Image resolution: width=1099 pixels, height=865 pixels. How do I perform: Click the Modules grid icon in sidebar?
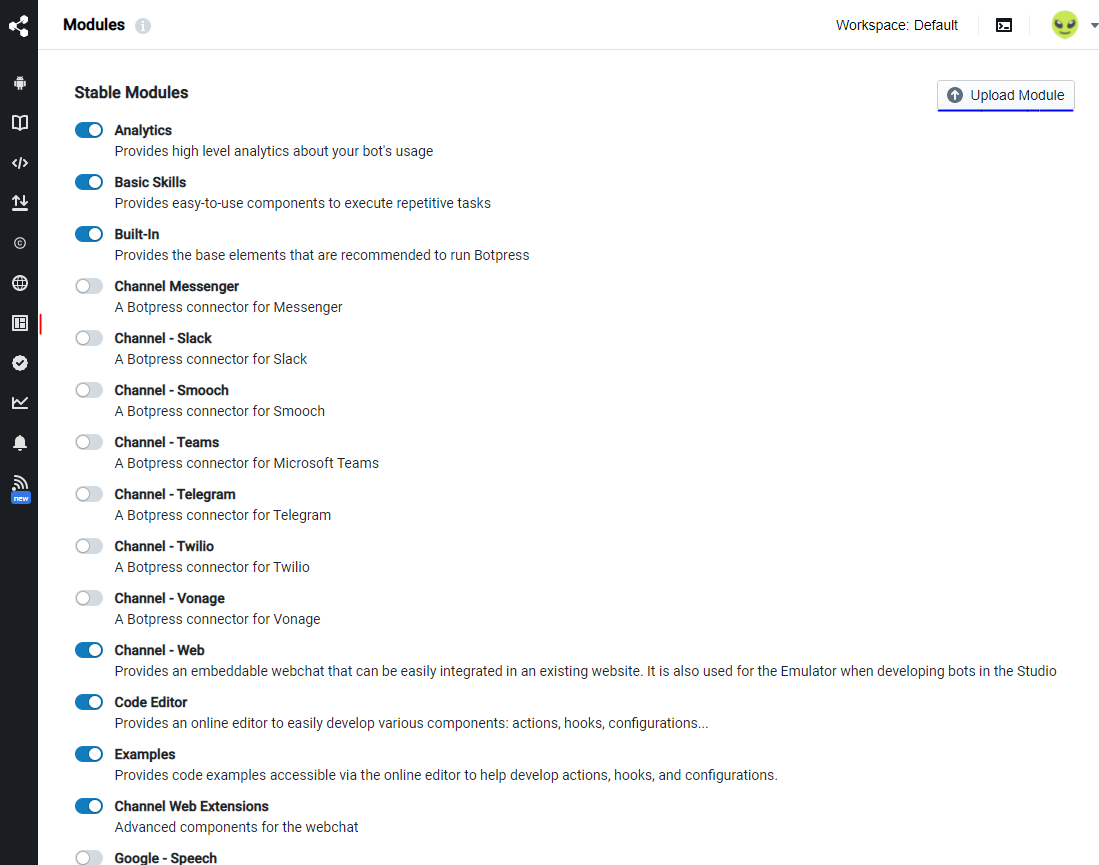point(19,323)
